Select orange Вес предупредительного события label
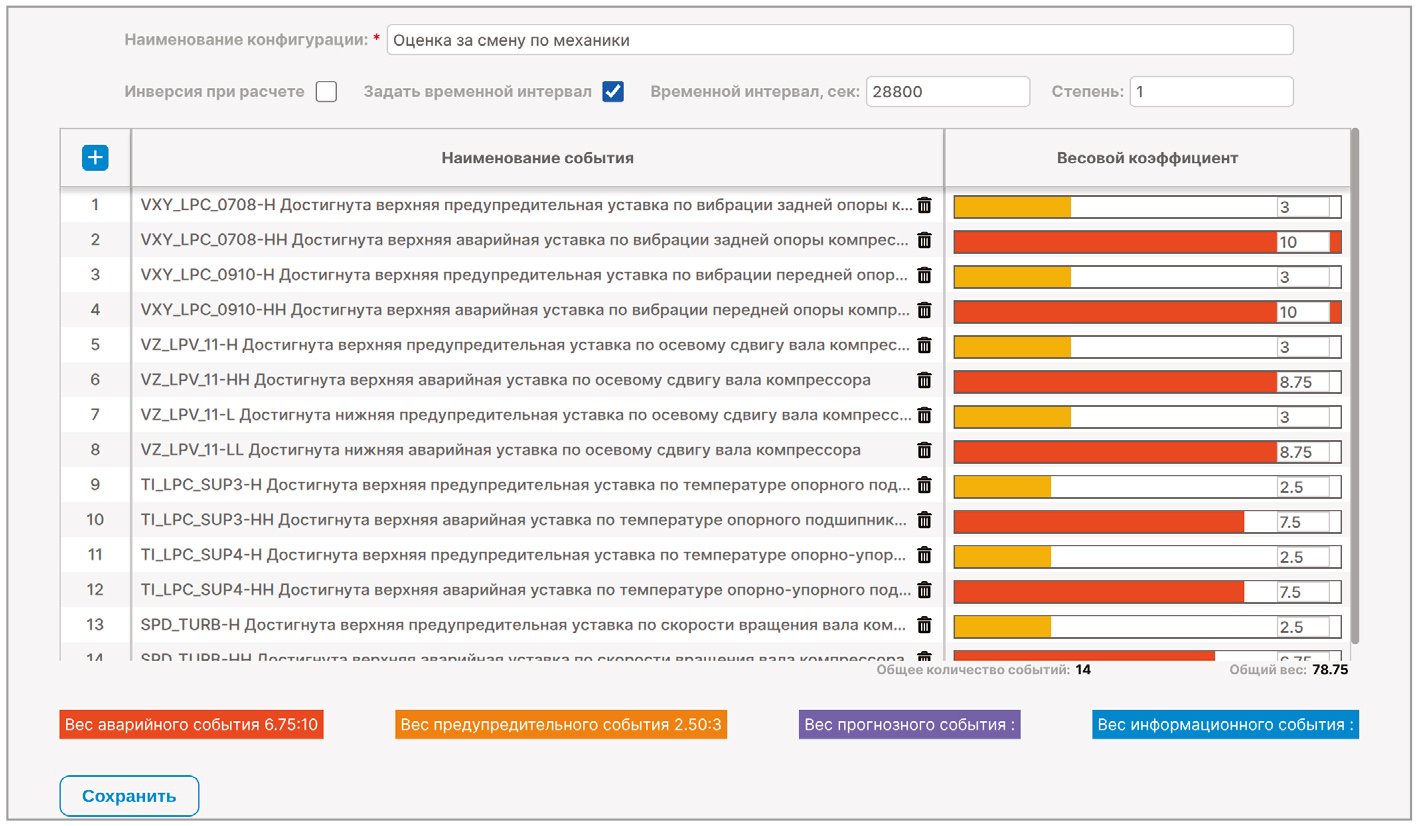The image size is (1418, 826). click(x=561, y=725)
